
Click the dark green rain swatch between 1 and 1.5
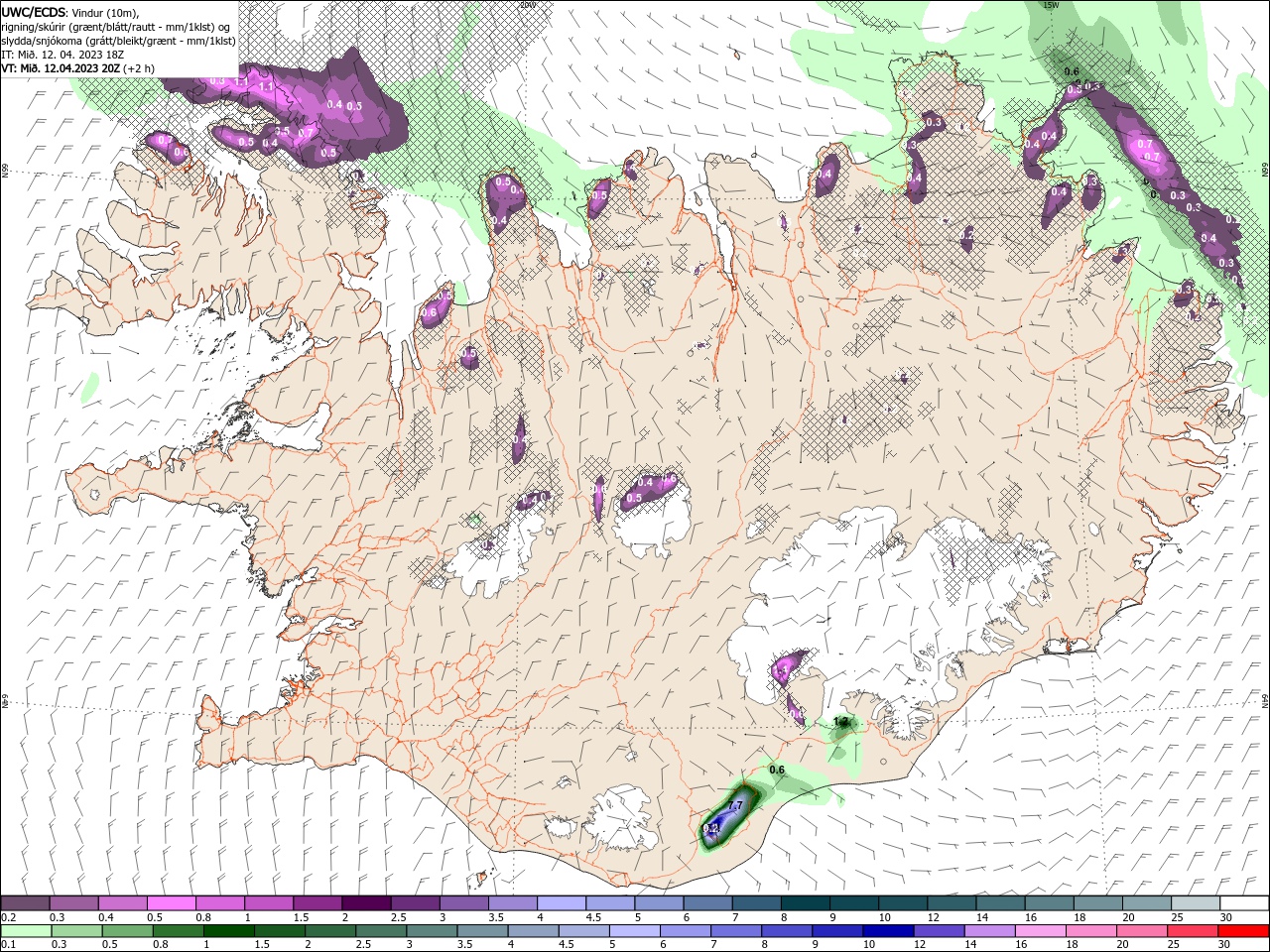click(229, 931)
